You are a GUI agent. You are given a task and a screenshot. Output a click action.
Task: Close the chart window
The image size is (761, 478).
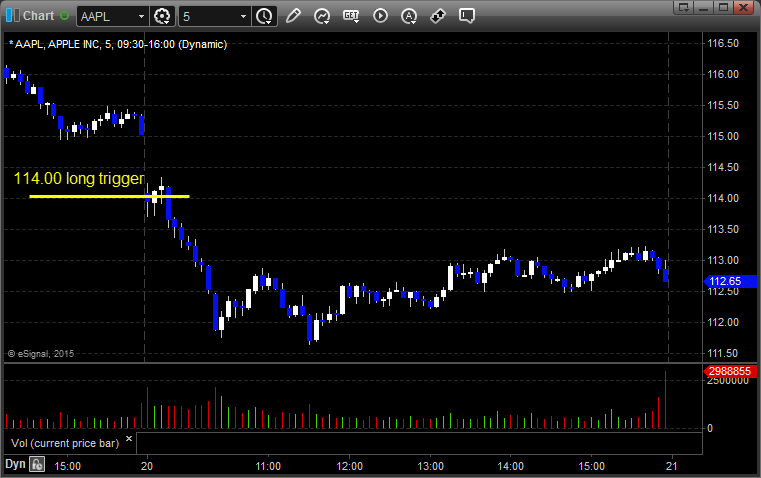[x=743, y=7]
